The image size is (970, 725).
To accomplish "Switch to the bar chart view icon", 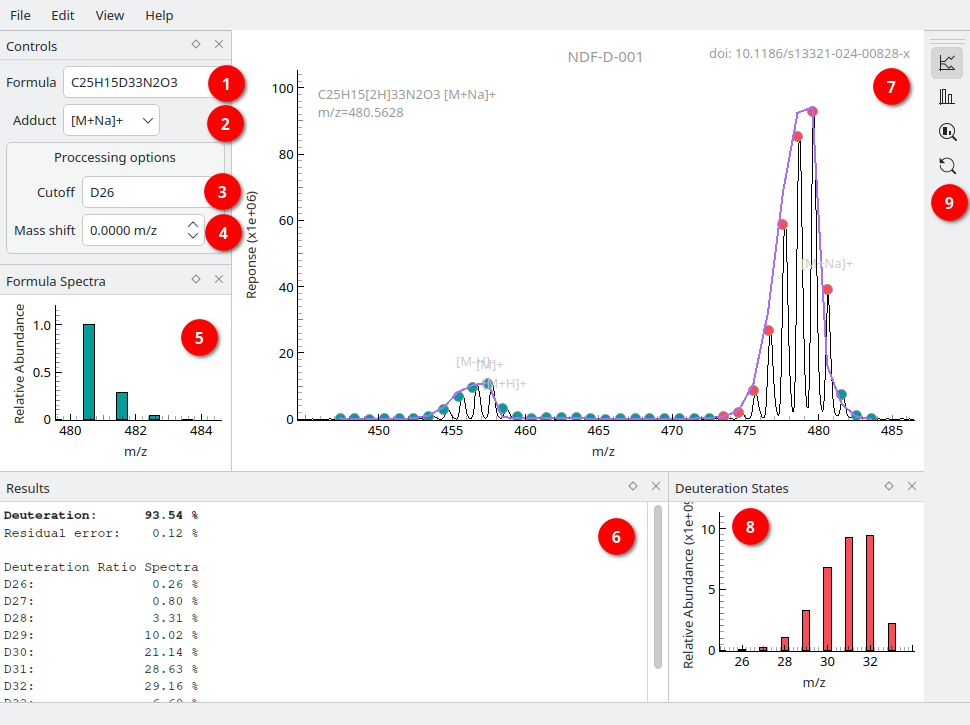I will click(x=946, y=97).
